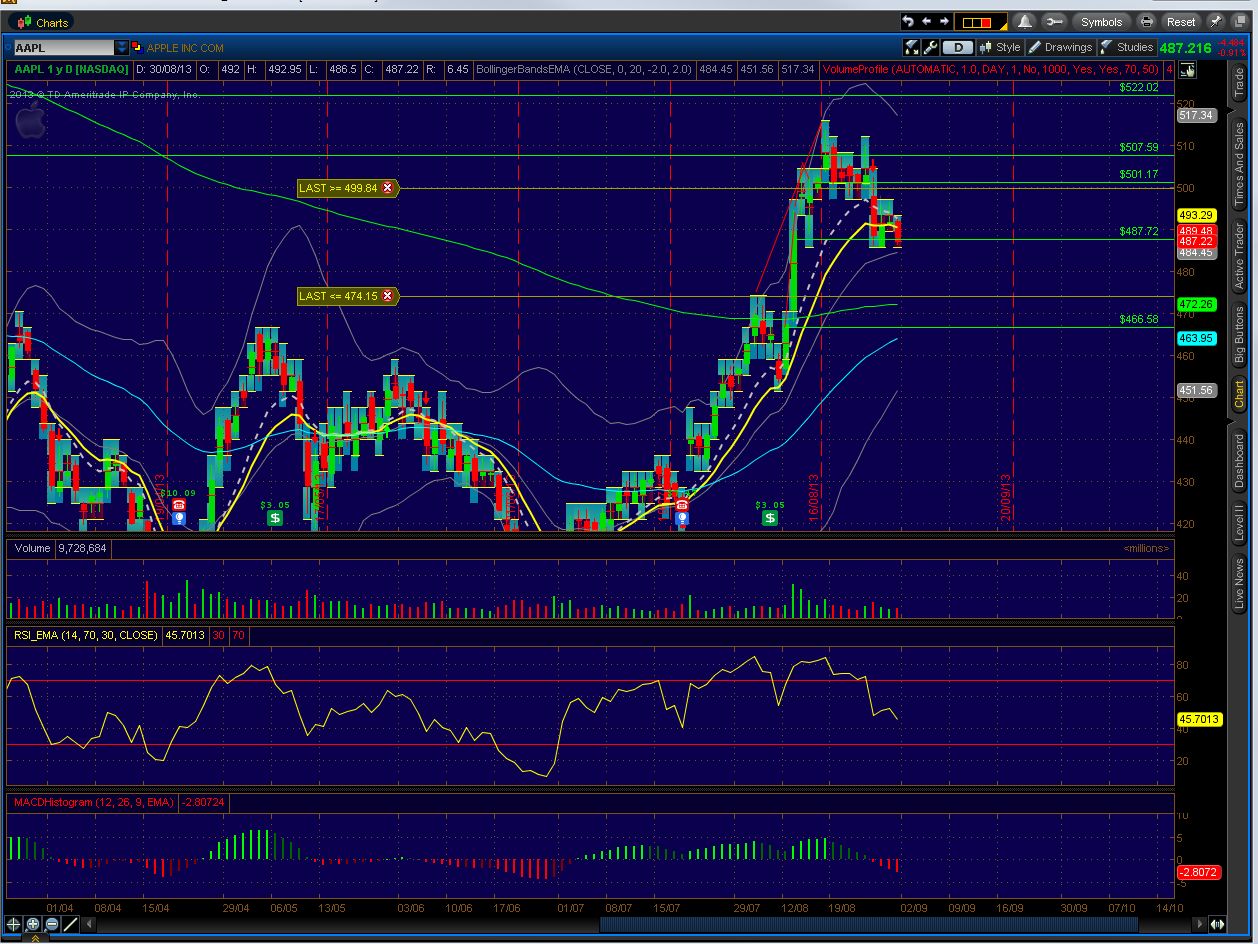Open the chart grid layout selector
This screenshot has height=944, width=1258.
[x=981, y=22]
